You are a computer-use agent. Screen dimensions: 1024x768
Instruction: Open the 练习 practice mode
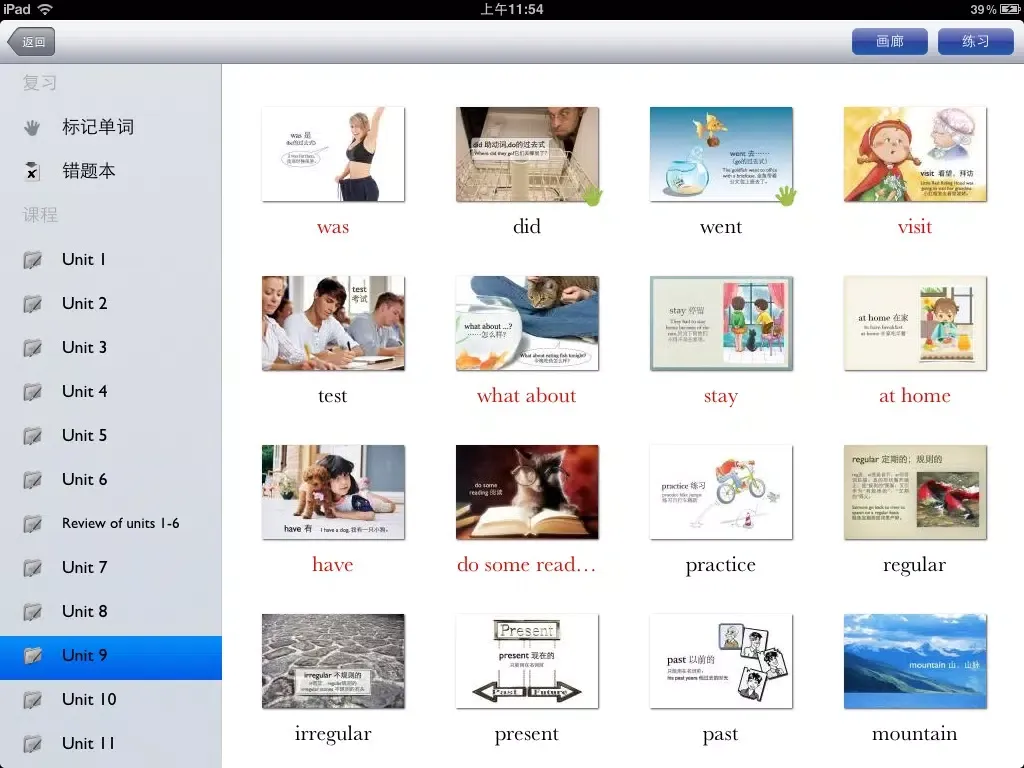pos(976,41)
